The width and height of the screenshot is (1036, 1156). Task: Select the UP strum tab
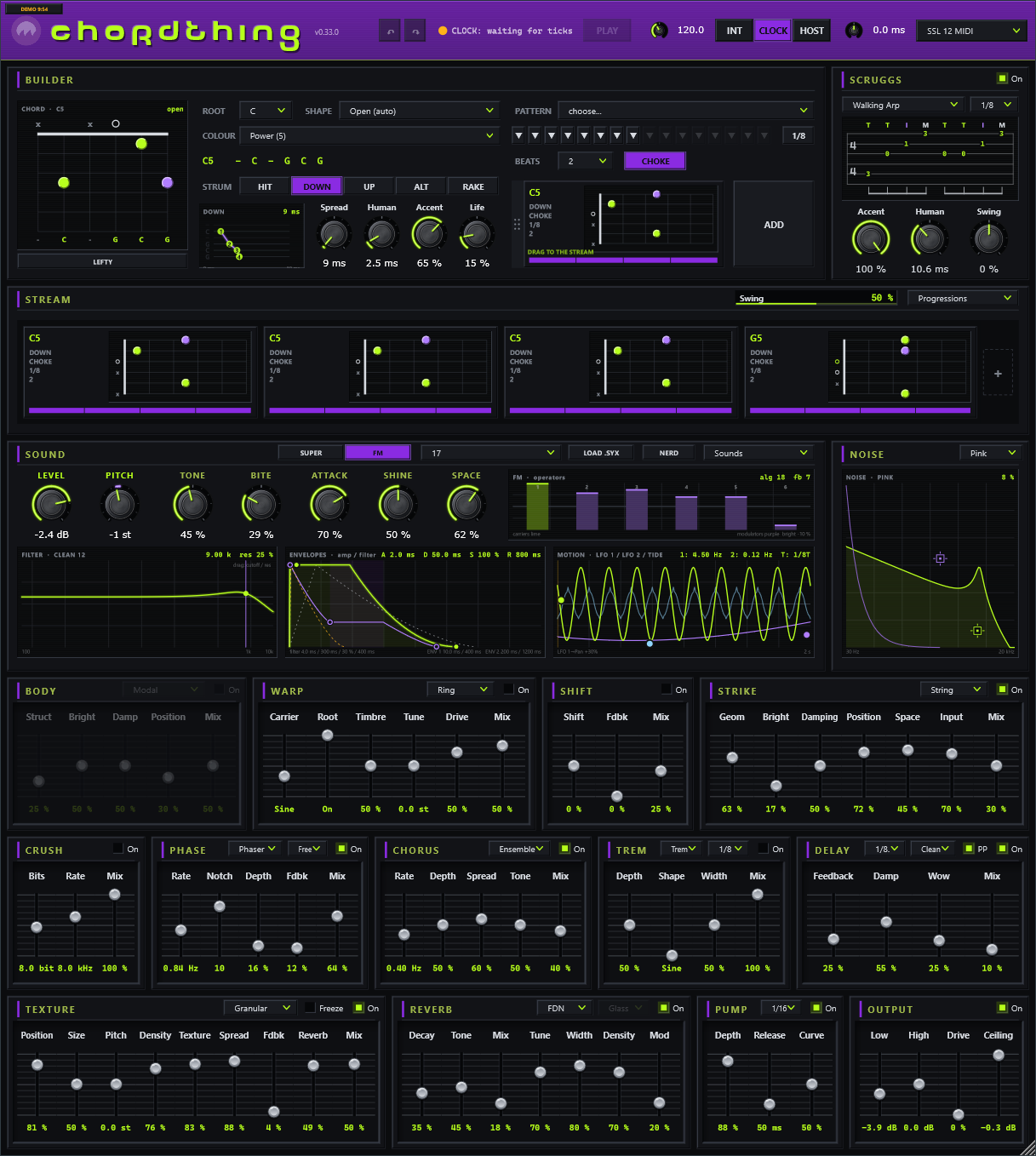pos(369,186)
